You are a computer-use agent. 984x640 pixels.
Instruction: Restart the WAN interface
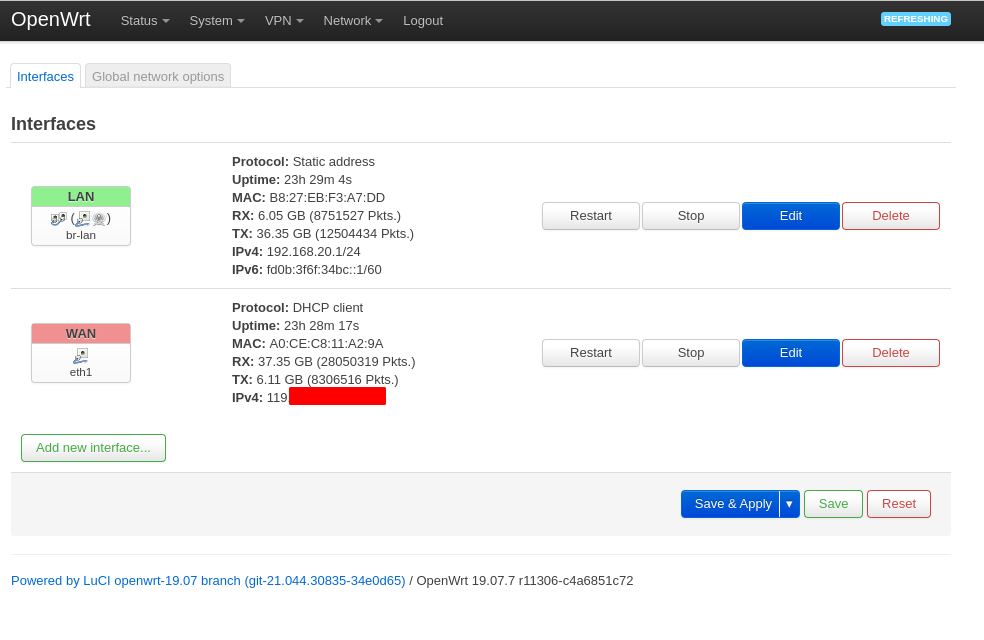pyautogui.click(x=591, y=353)
